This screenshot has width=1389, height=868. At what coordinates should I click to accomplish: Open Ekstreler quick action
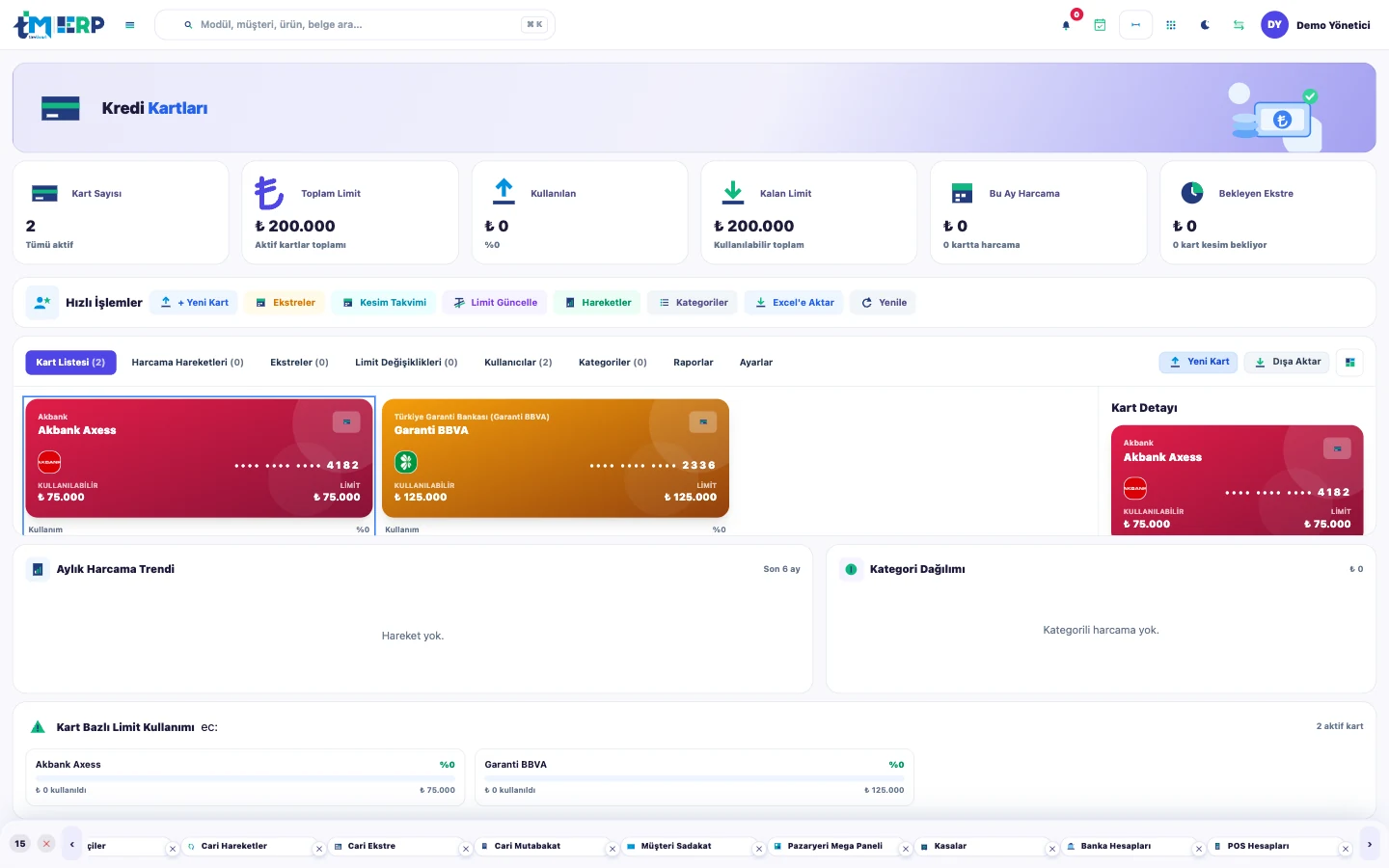pos(286,303)
